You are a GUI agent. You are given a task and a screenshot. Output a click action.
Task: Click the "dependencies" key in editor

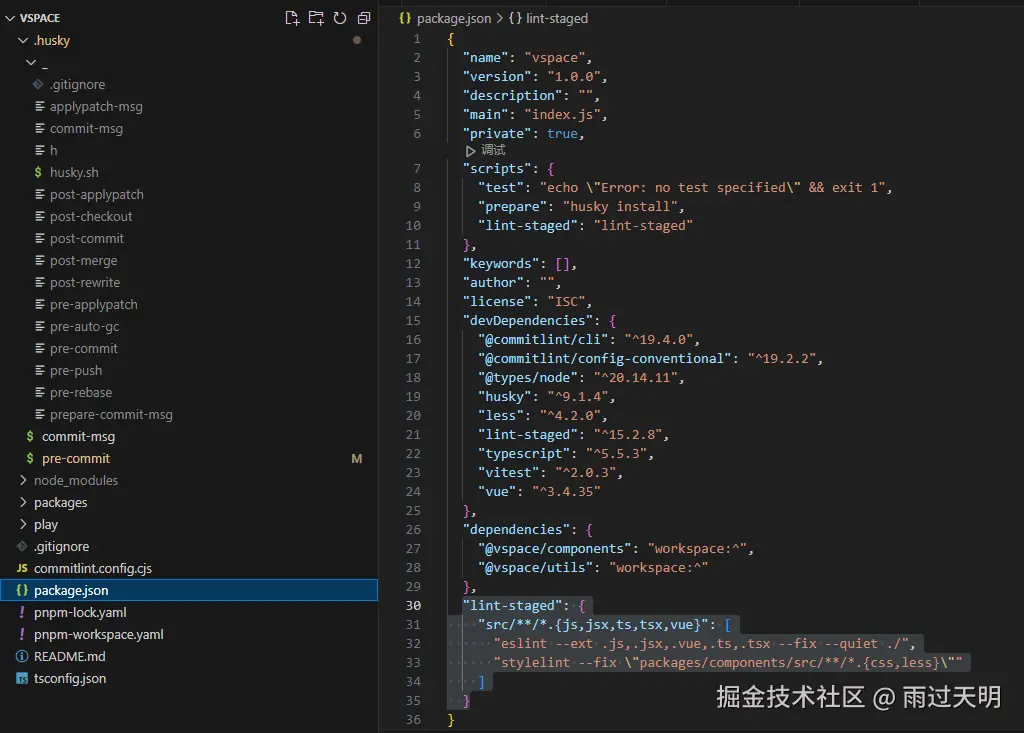[x=516, y=529]
